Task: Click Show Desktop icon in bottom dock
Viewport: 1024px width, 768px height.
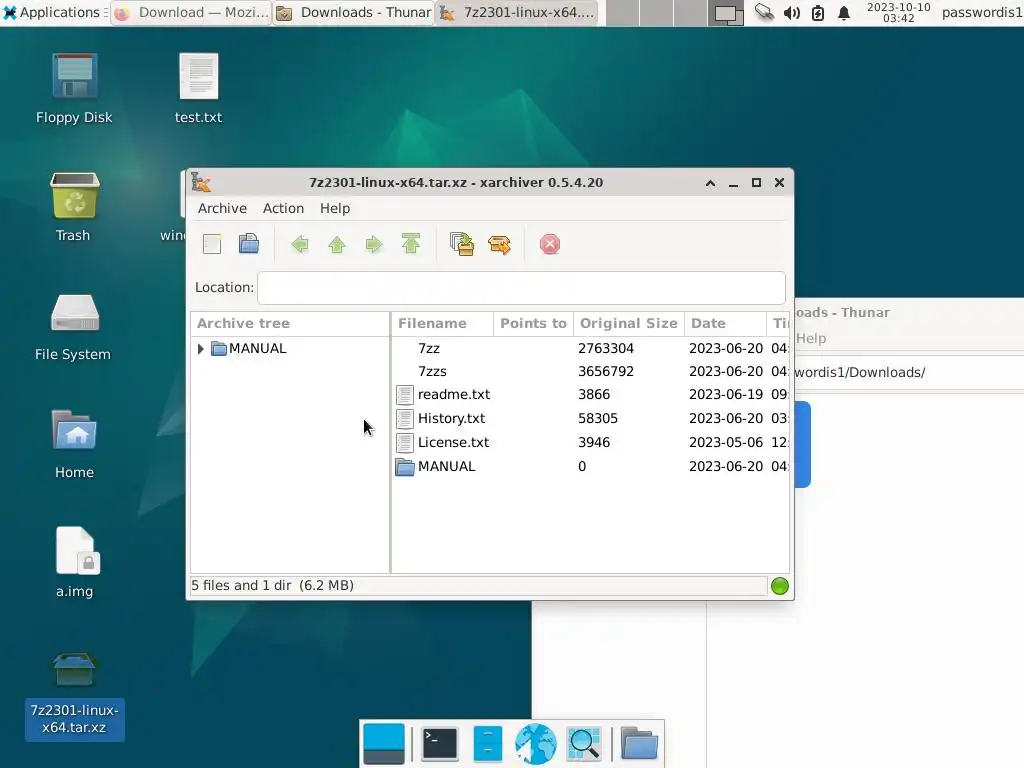Action: [x=383, y=744]
